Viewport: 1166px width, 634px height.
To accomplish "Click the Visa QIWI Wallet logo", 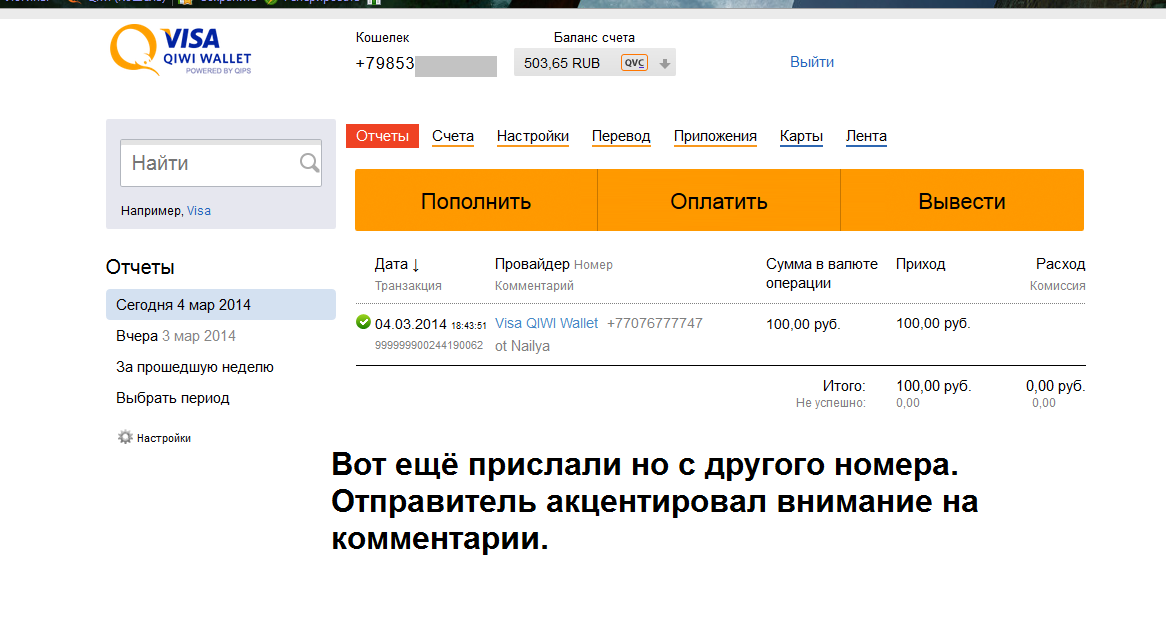I will (x=180, y=50).
